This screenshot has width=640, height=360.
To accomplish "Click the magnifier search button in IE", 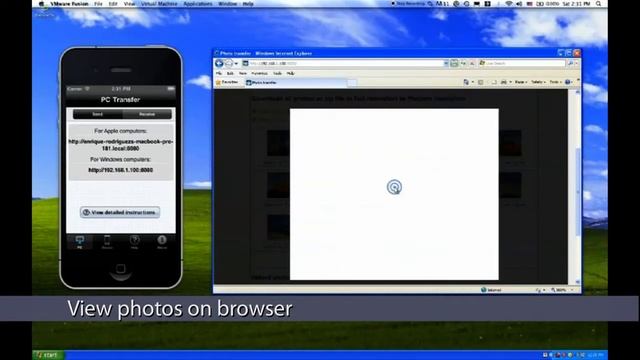I will click(x=570, y=63).
